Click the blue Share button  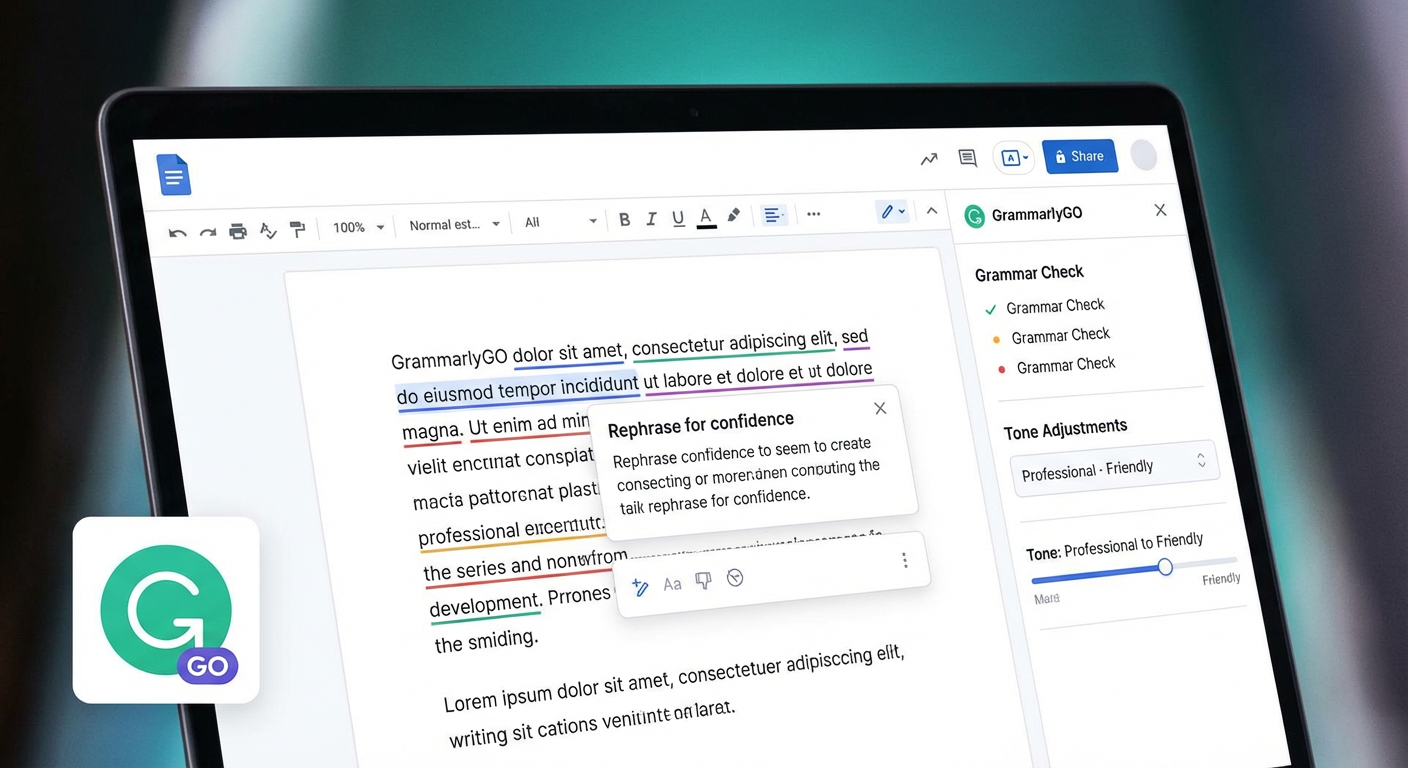coord(1079,157)
